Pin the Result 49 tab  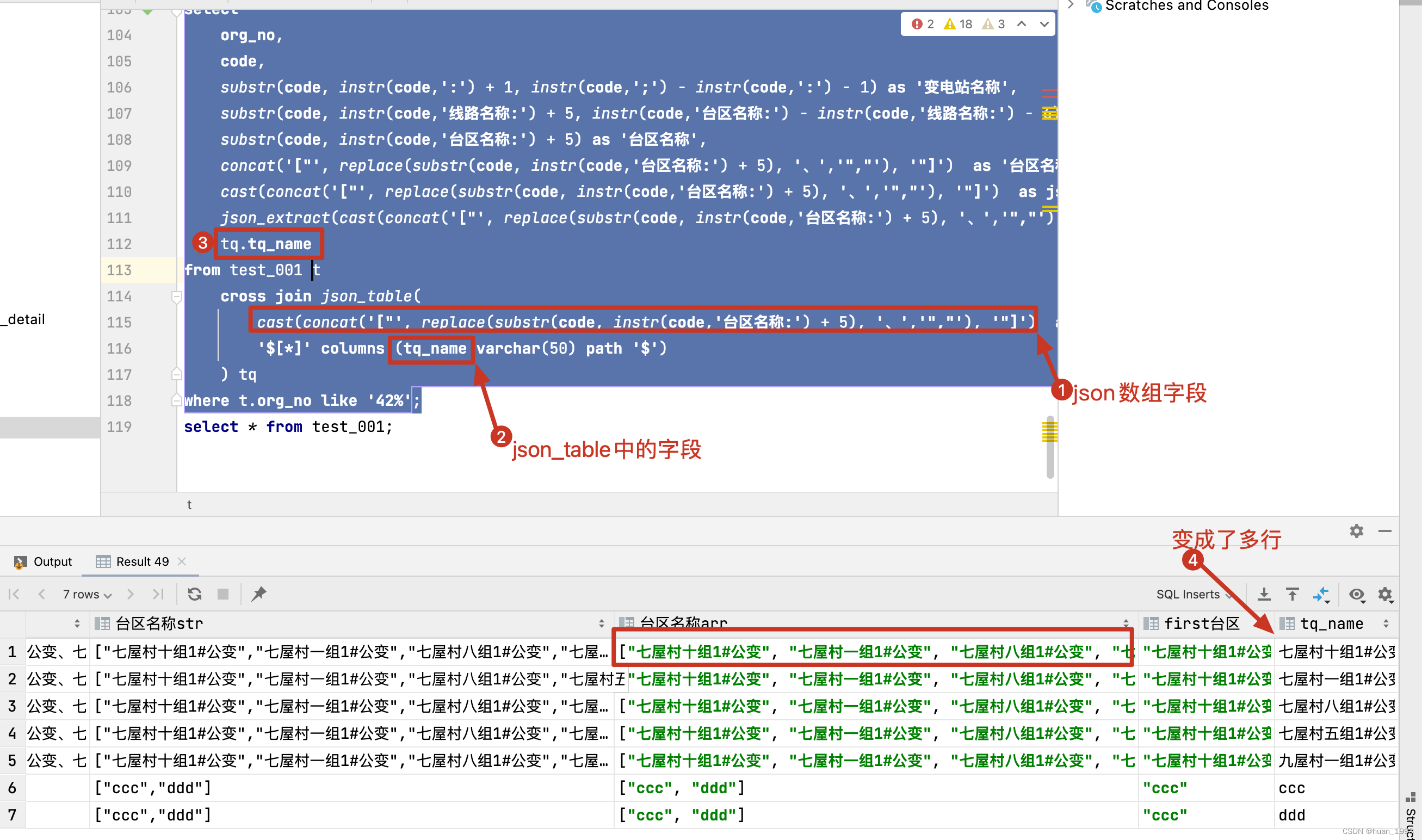[259, 594]
